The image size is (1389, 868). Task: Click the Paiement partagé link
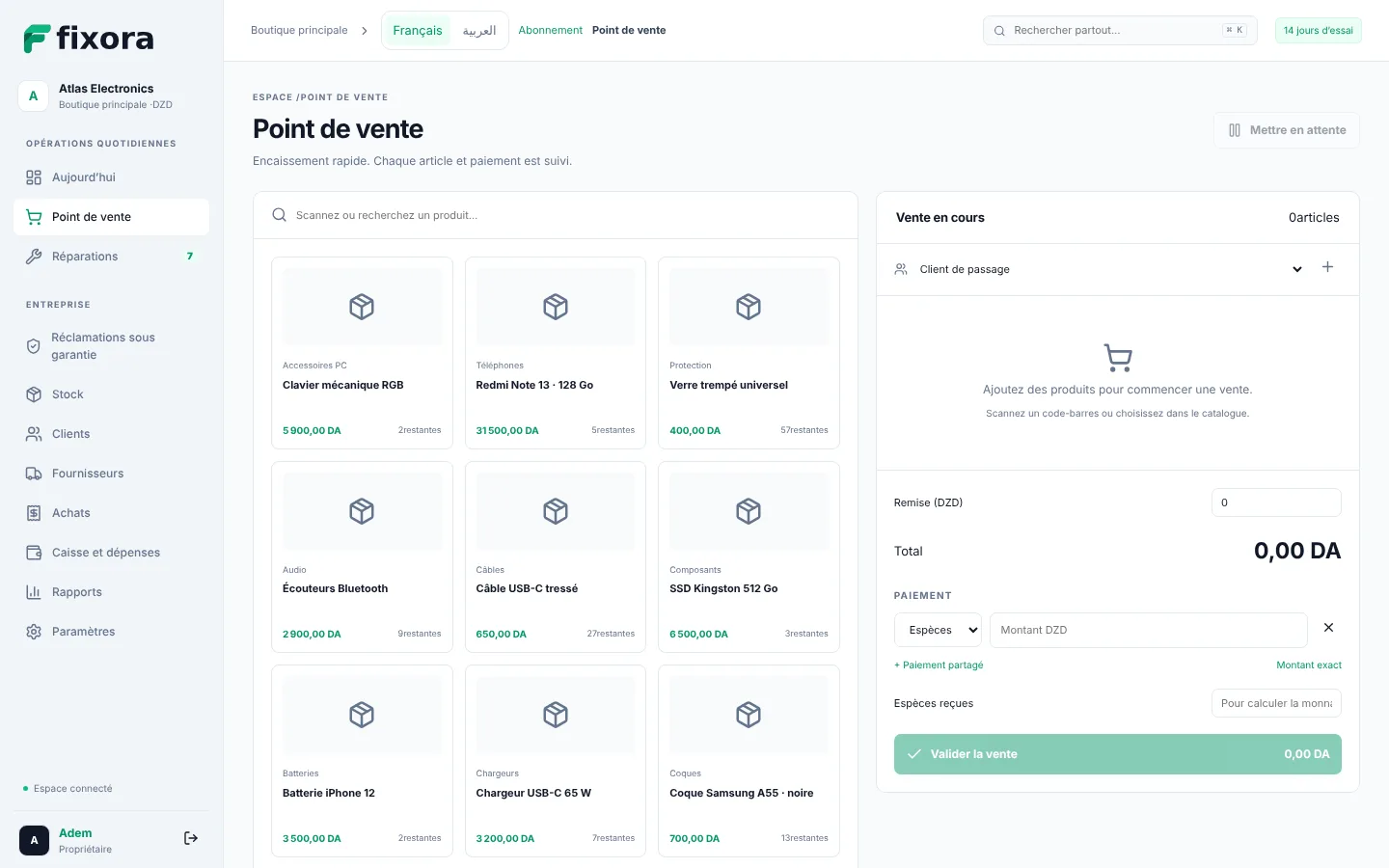click(x=939, y=665)
